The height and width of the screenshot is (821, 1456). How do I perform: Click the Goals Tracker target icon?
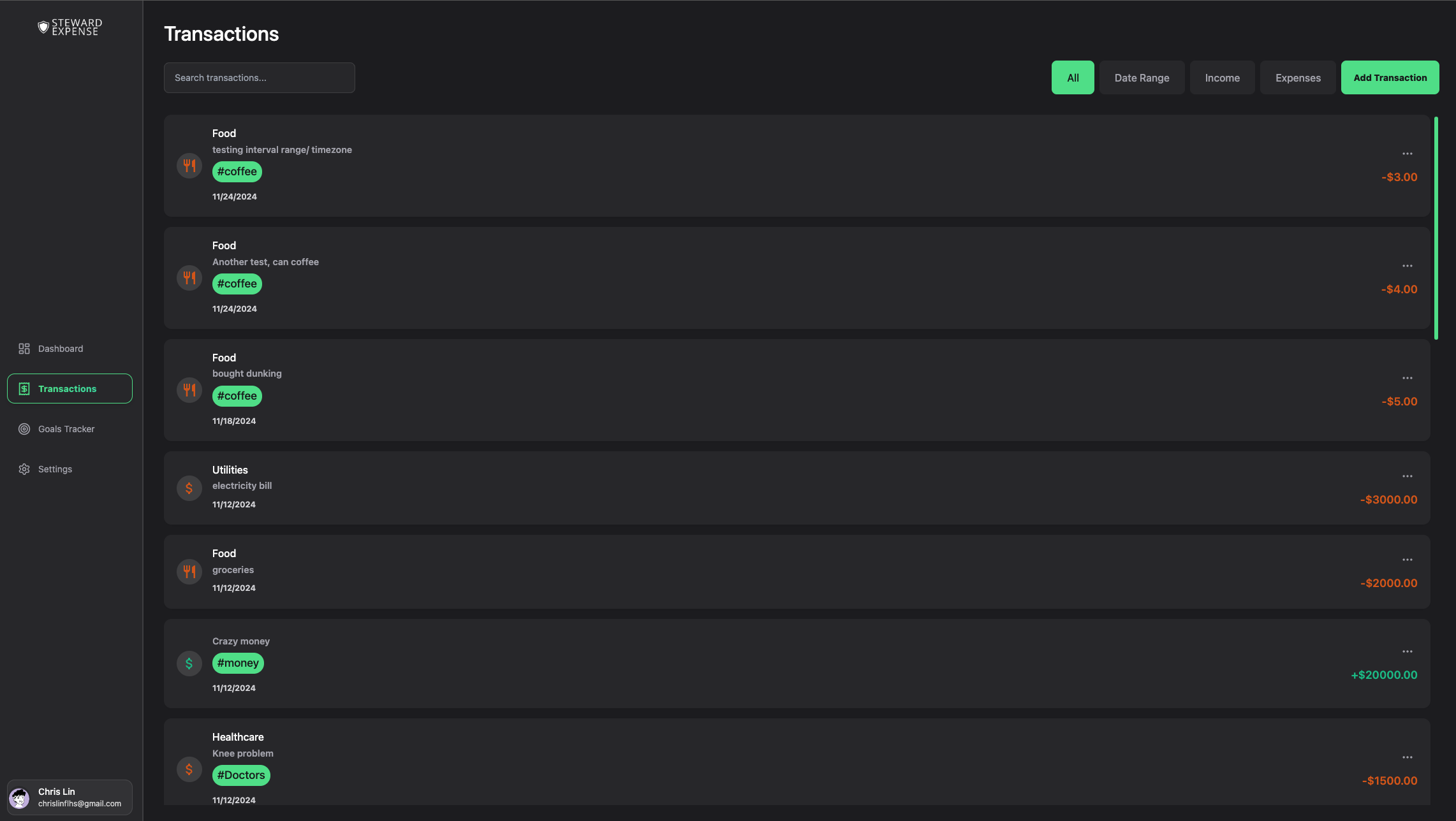tap(24, 429)
